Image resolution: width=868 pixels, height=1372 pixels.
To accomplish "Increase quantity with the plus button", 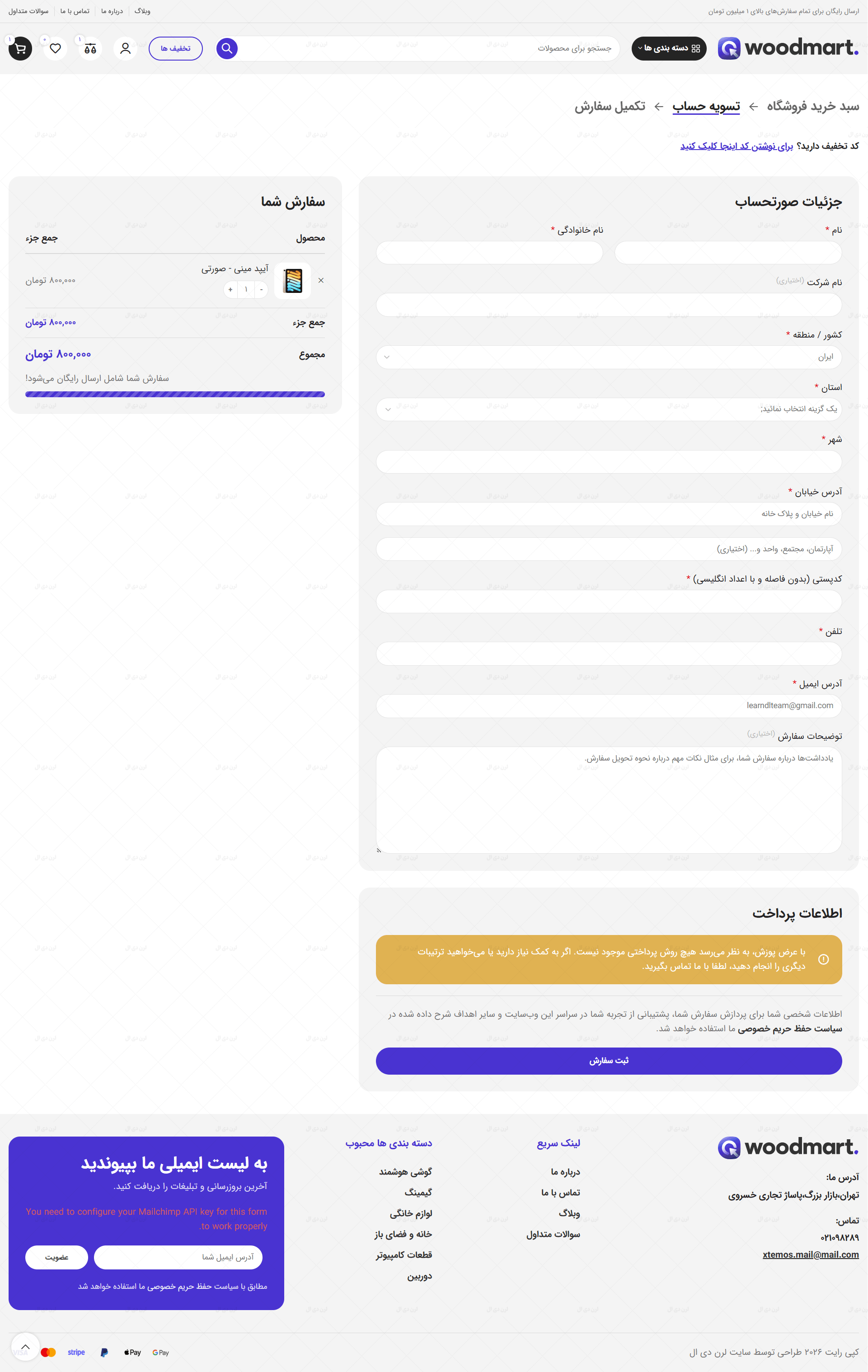I will click(230, 289).
